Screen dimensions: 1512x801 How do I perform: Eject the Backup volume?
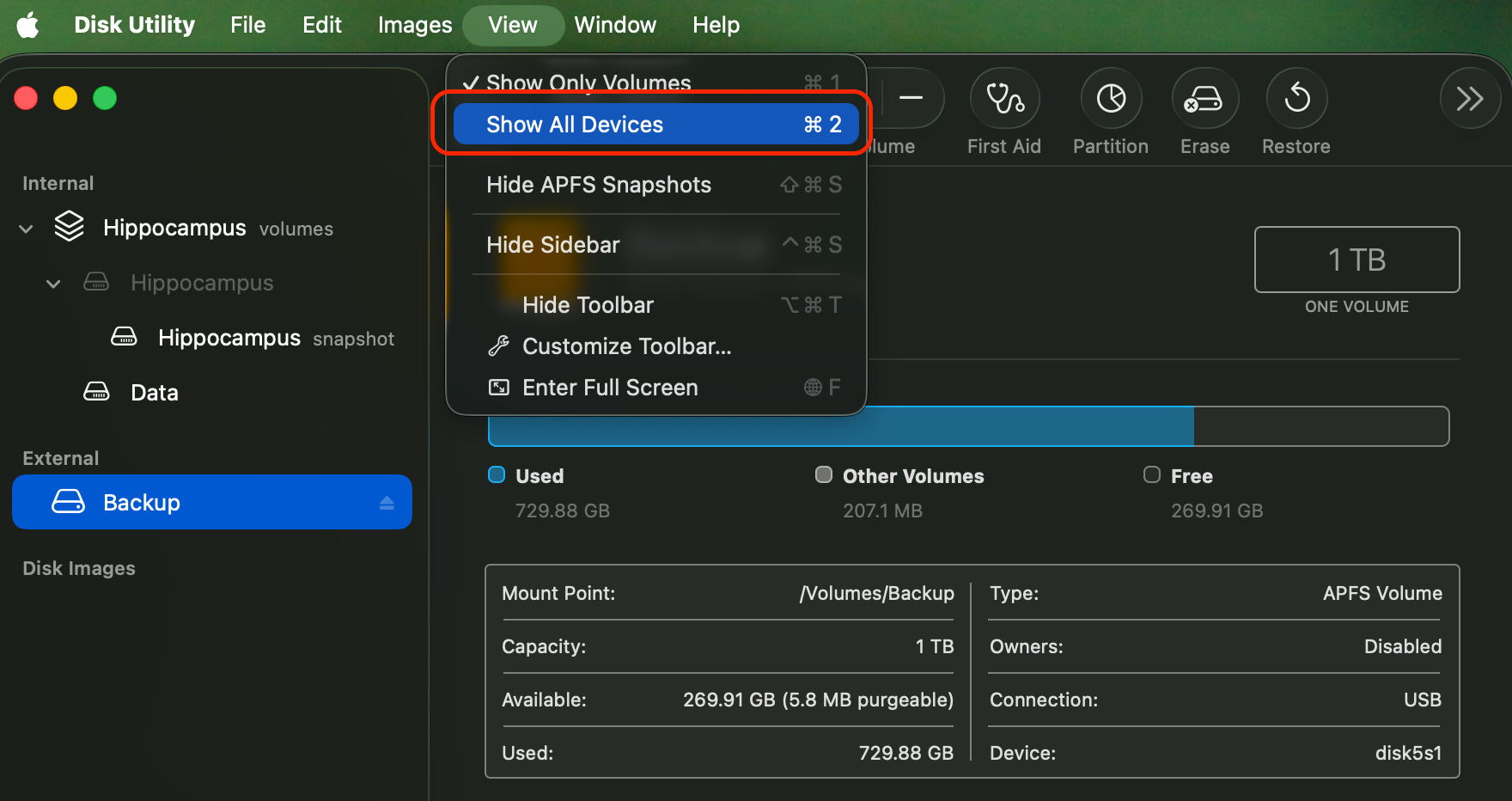(387, 503)
